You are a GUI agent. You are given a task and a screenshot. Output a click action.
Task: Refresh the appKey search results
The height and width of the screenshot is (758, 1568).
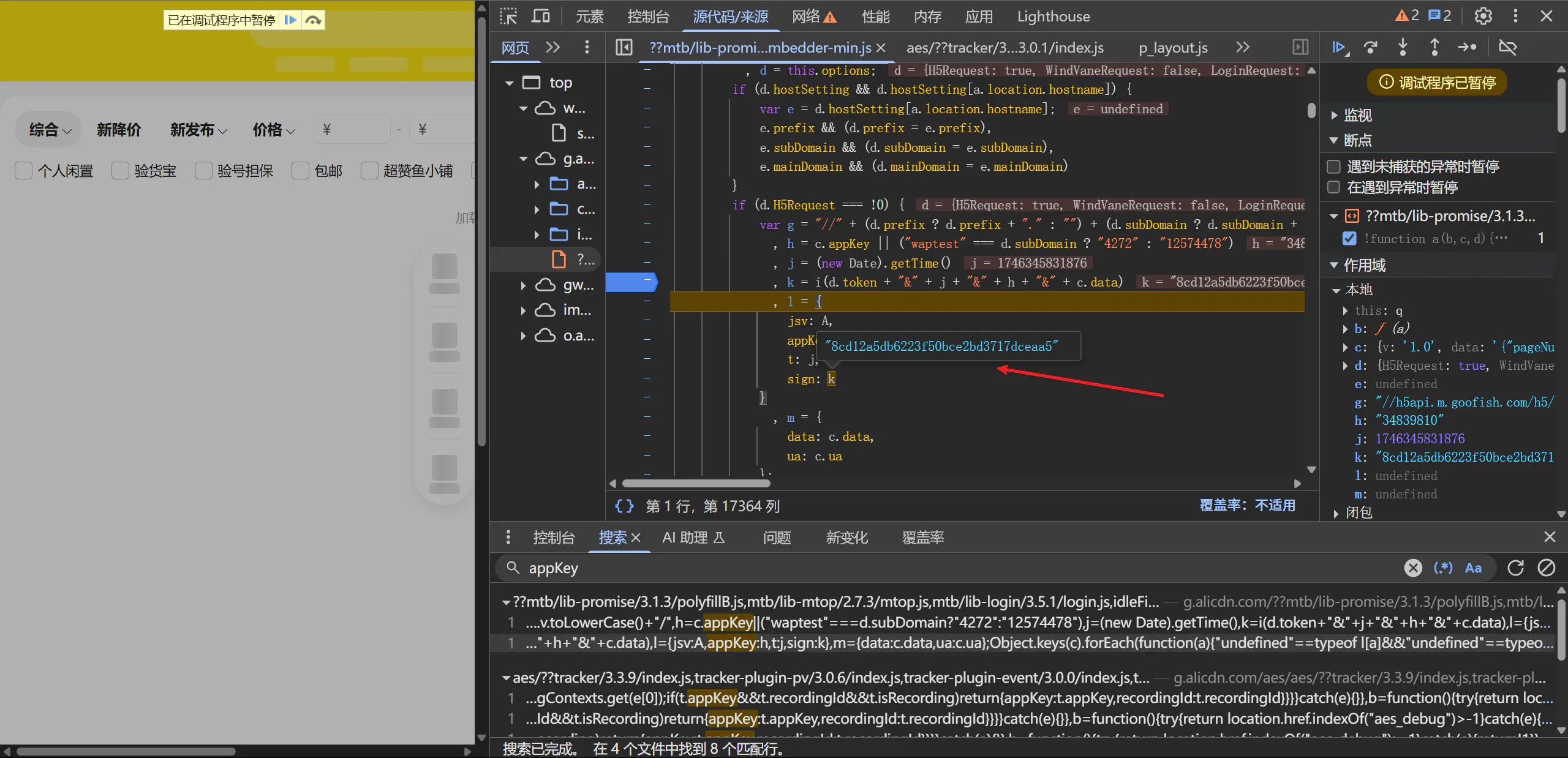coord(1515,568)
